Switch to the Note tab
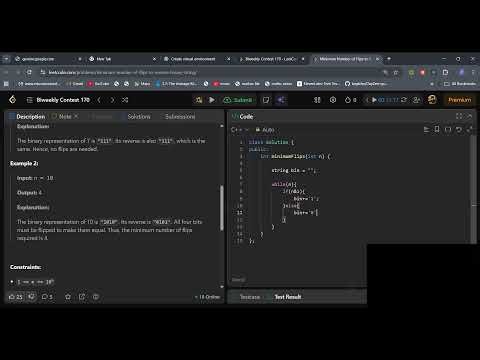This screenshot has width=480, height=360. tap(62, 117)
